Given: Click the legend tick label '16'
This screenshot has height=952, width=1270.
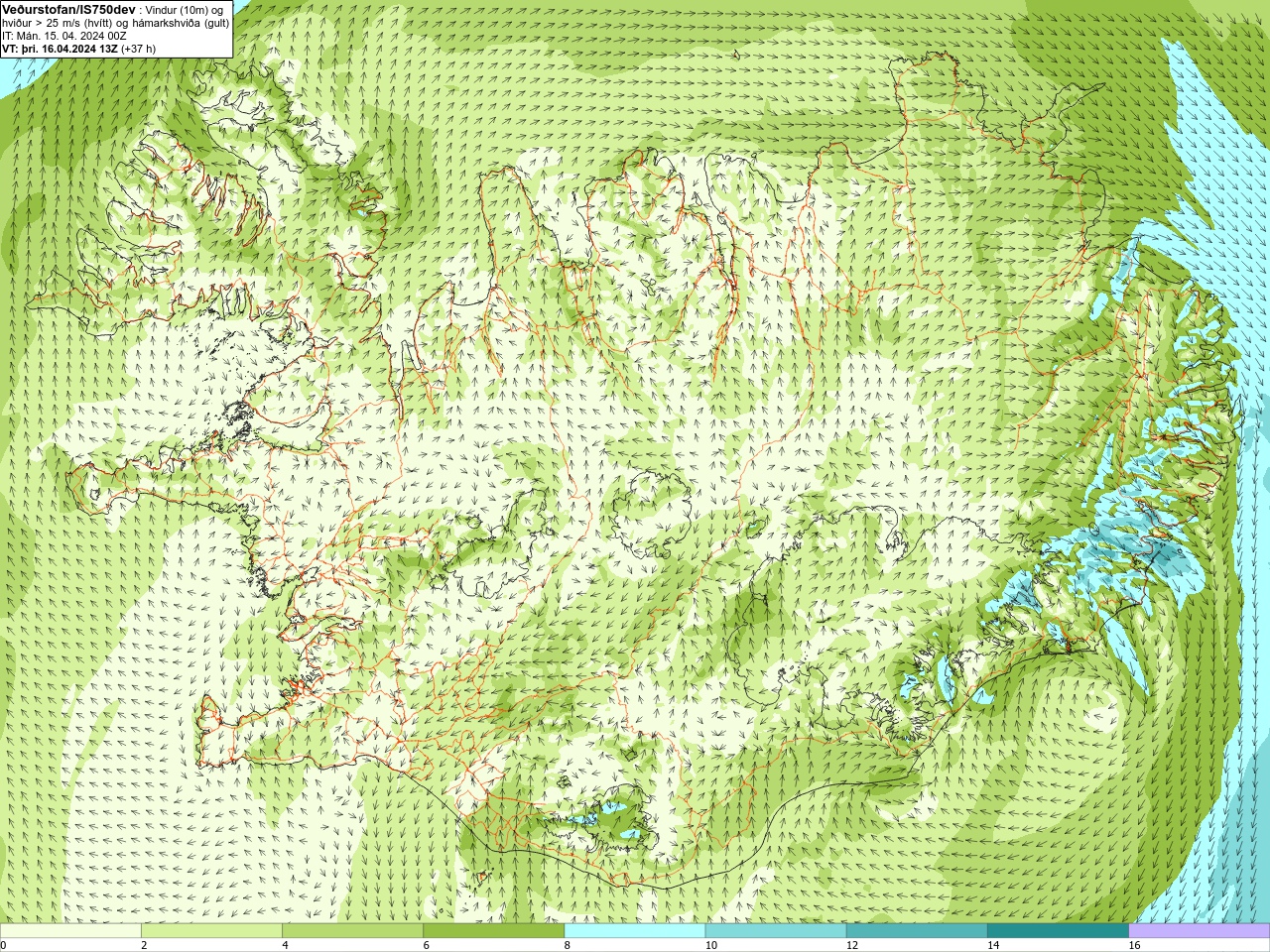Looking at the screenshot, I should 1134,945.
